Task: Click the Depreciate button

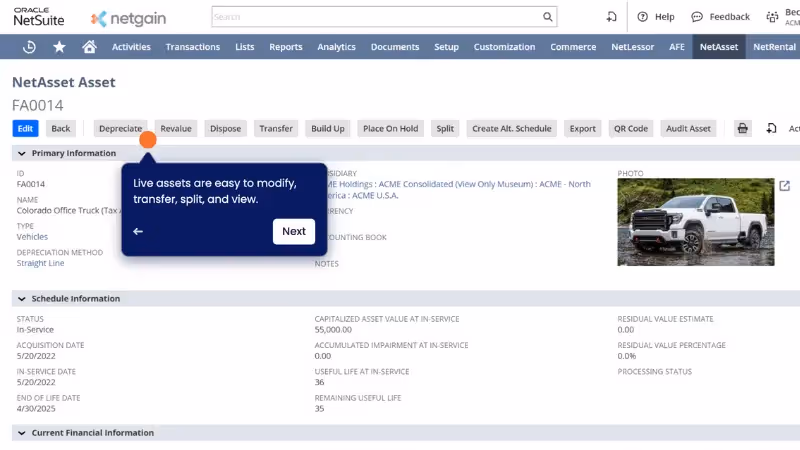Action: coord(120,129)
